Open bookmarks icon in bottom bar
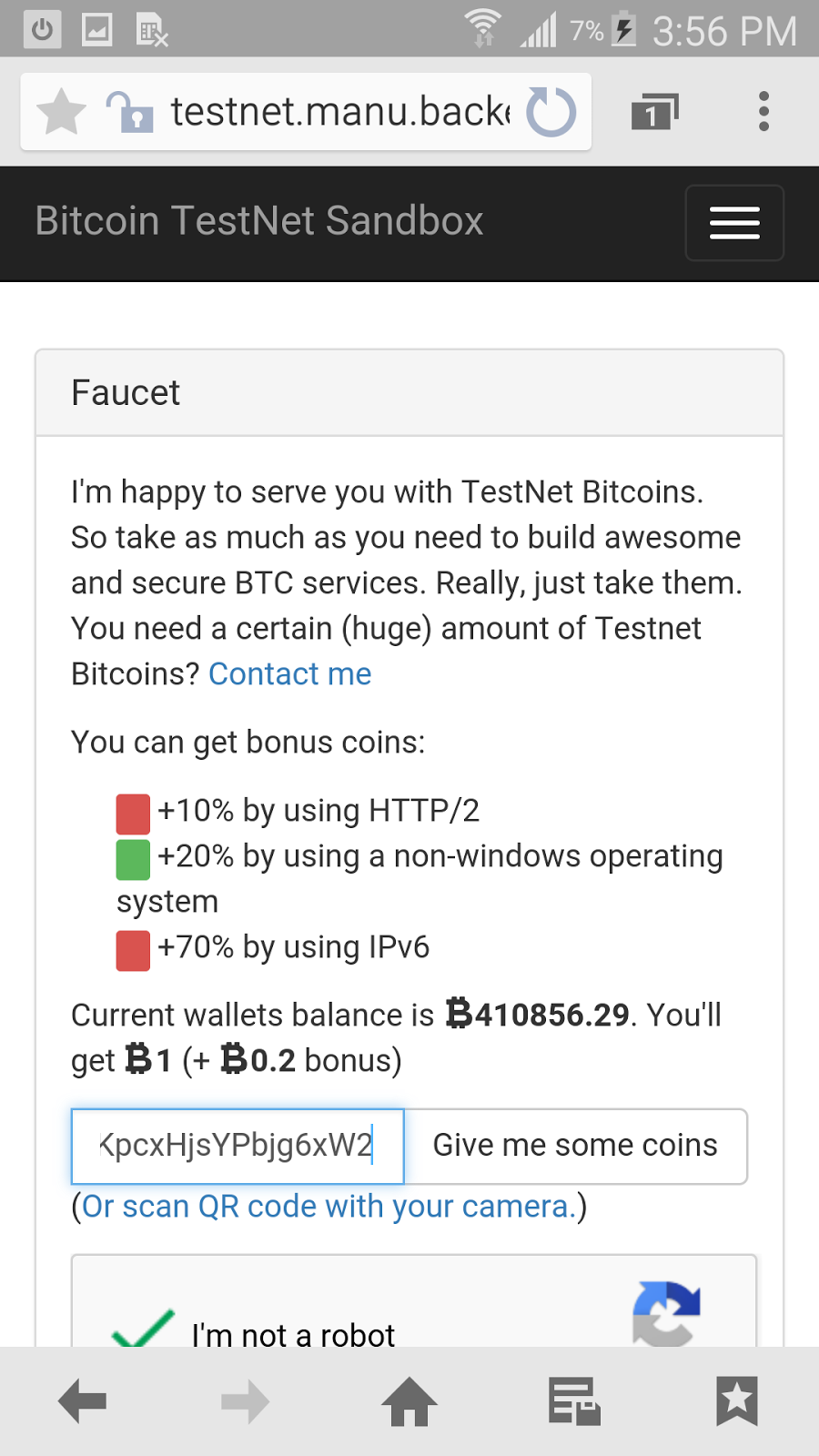 point(736,1401)
